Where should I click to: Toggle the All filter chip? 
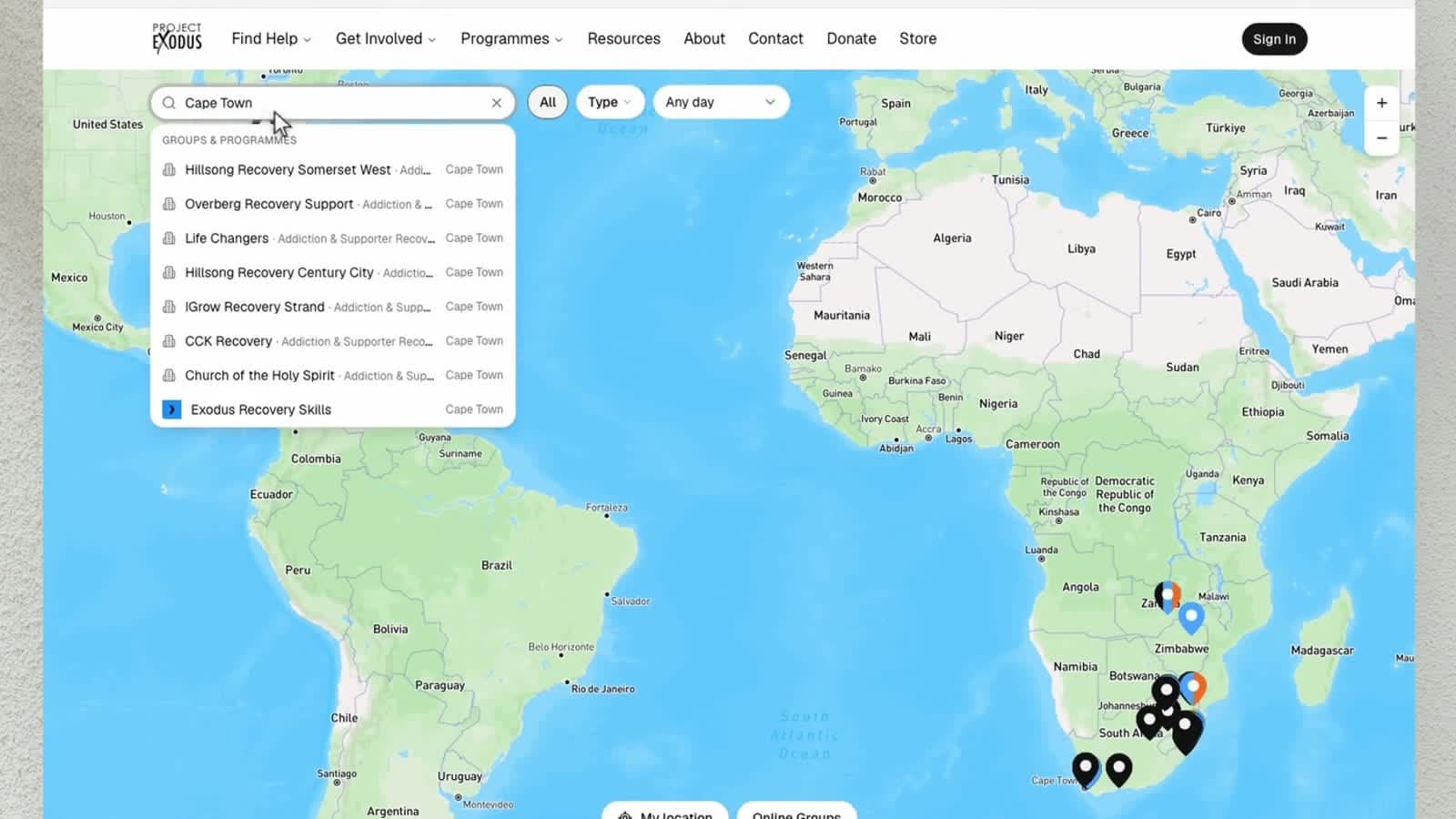(x=548, y=102)
